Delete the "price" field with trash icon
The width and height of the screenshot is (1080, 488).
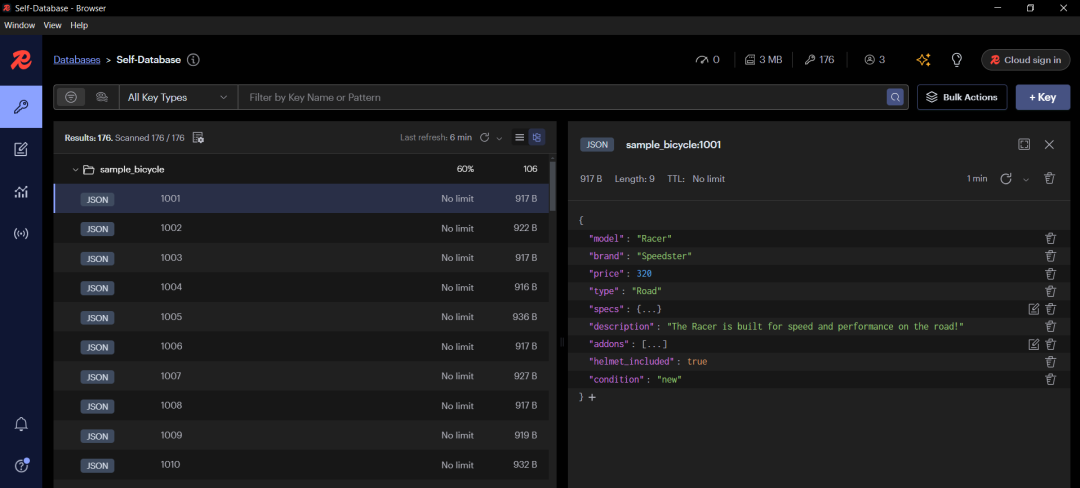coord(1050,273)
